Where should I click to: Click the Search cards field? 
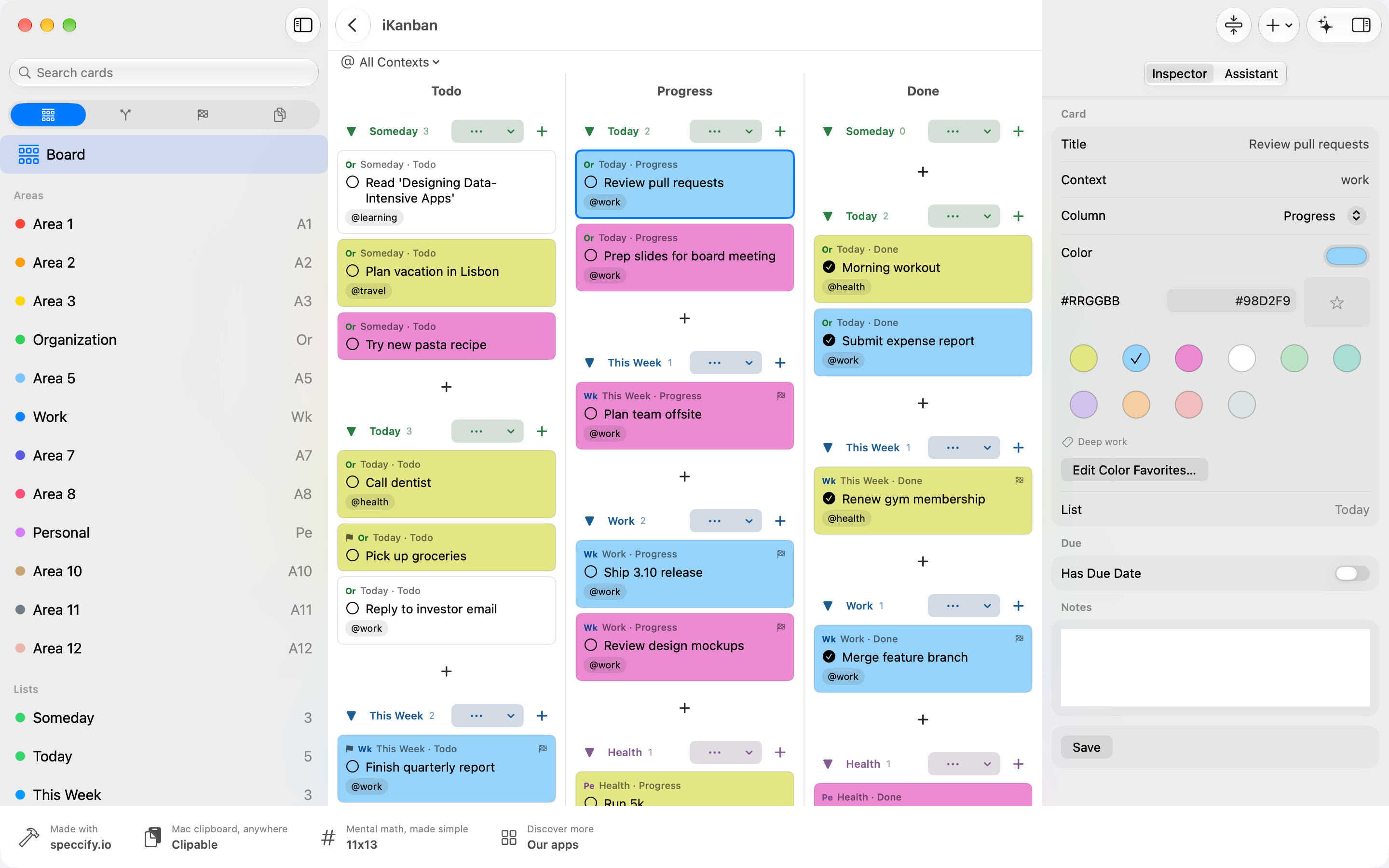coord(164,73)
